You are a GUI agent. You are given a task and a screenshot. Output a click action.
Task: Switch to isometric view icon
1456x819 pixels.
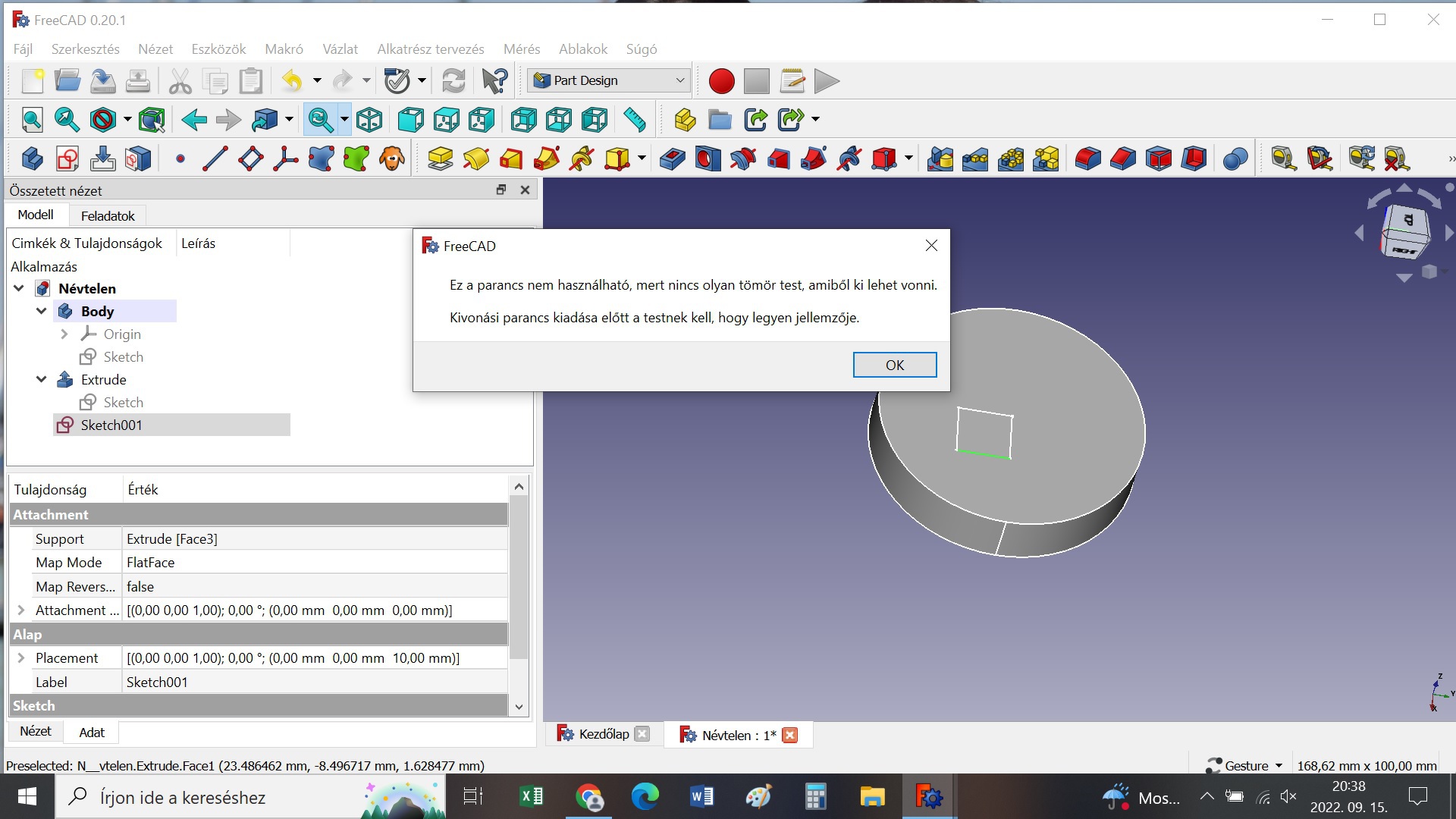369,120
